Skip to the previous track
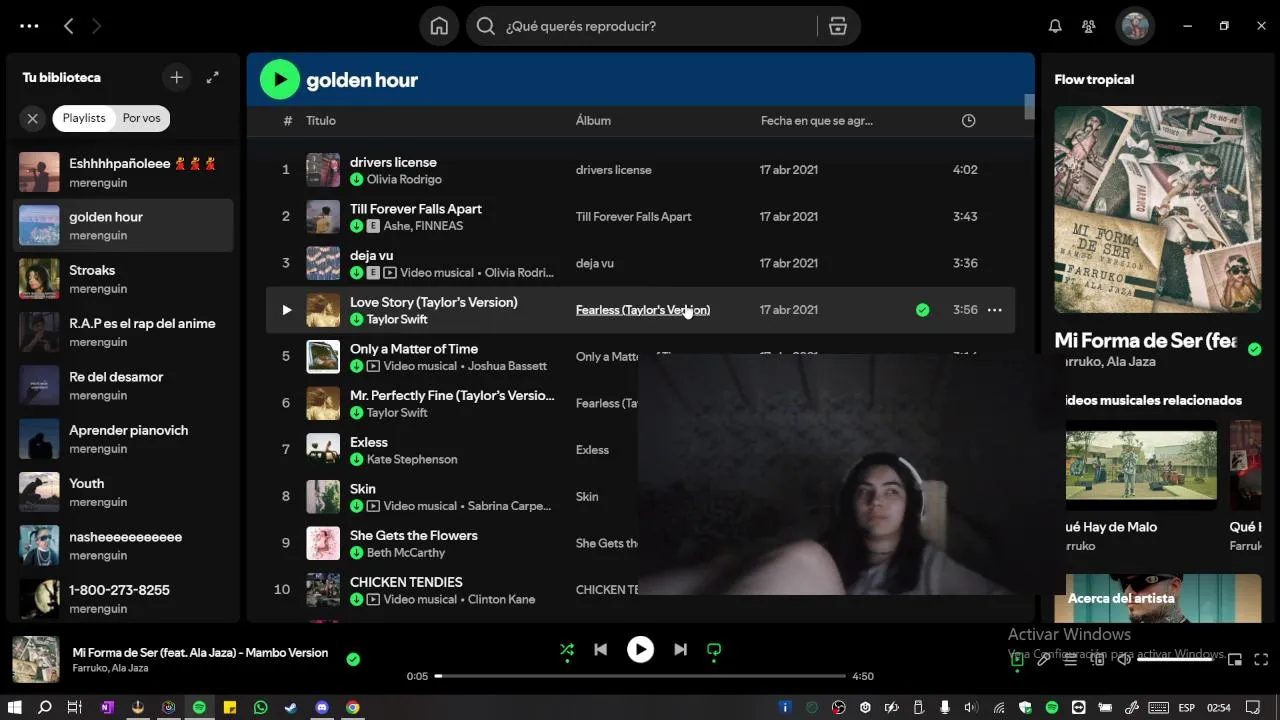Viewport: 1280px width, 720px height. (x=600, y=650)
